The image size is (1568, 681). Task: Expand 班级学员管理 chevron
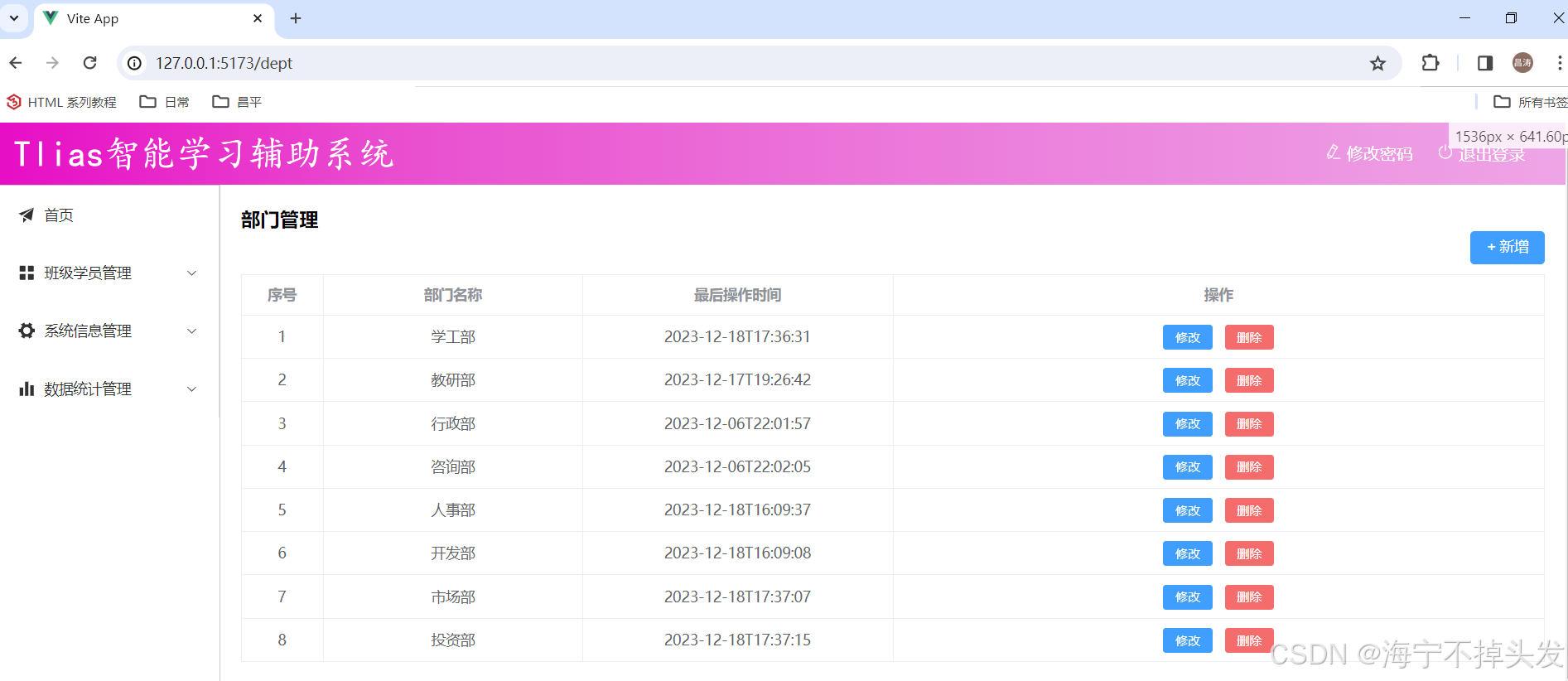(191, 273)
